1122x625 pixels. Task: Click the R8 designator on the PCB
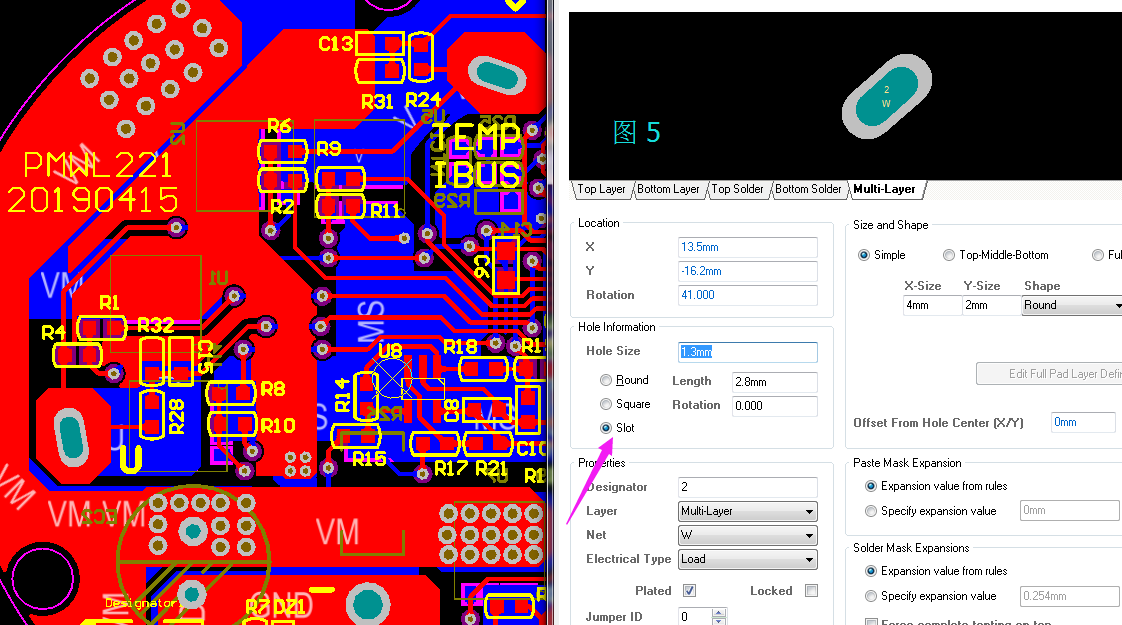coord(273,389)
